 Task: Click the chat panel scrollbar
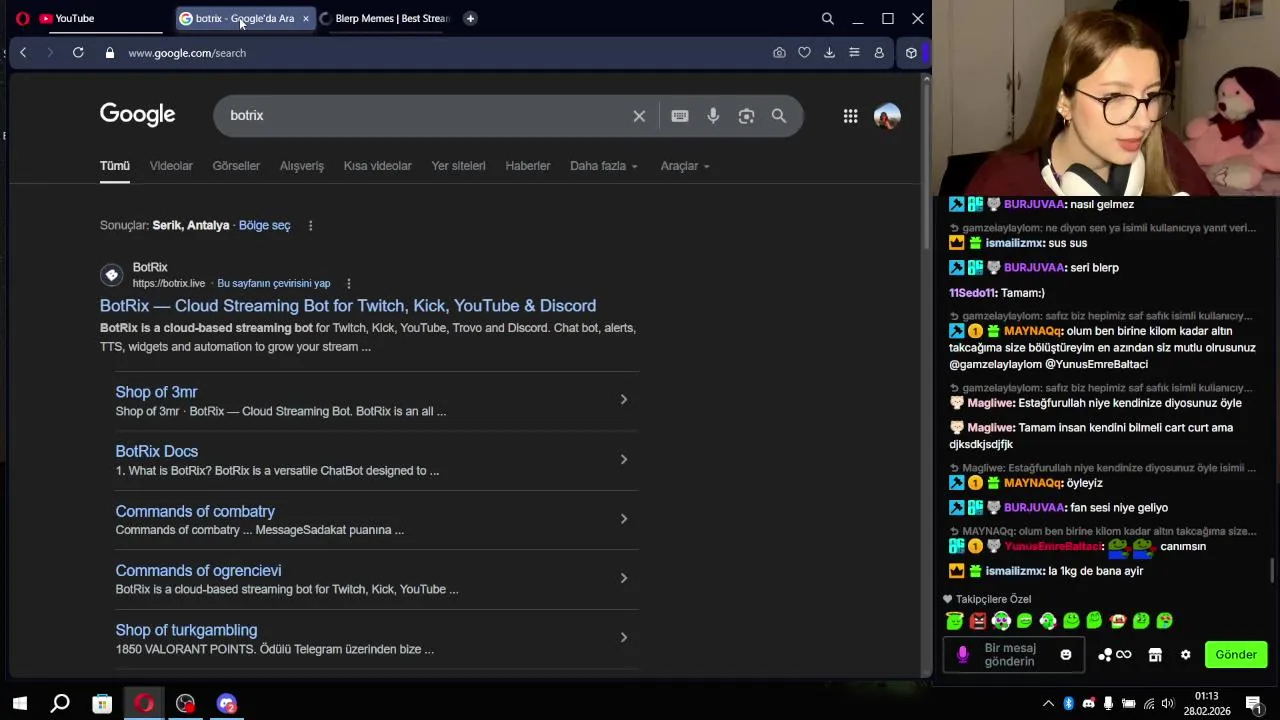[x=1273, y=570]
